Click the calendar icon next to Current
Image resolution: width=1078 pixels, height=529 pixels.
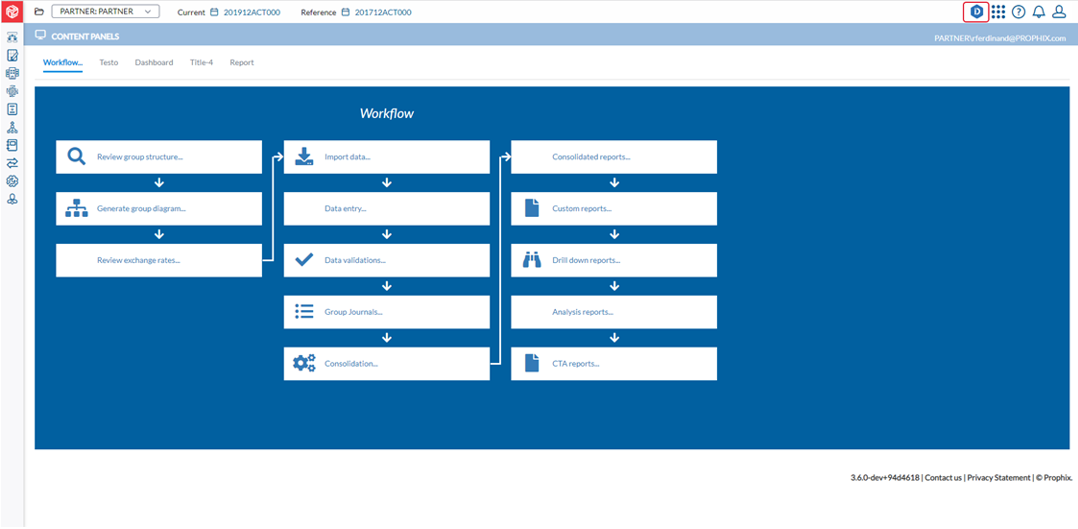(214, 12)
